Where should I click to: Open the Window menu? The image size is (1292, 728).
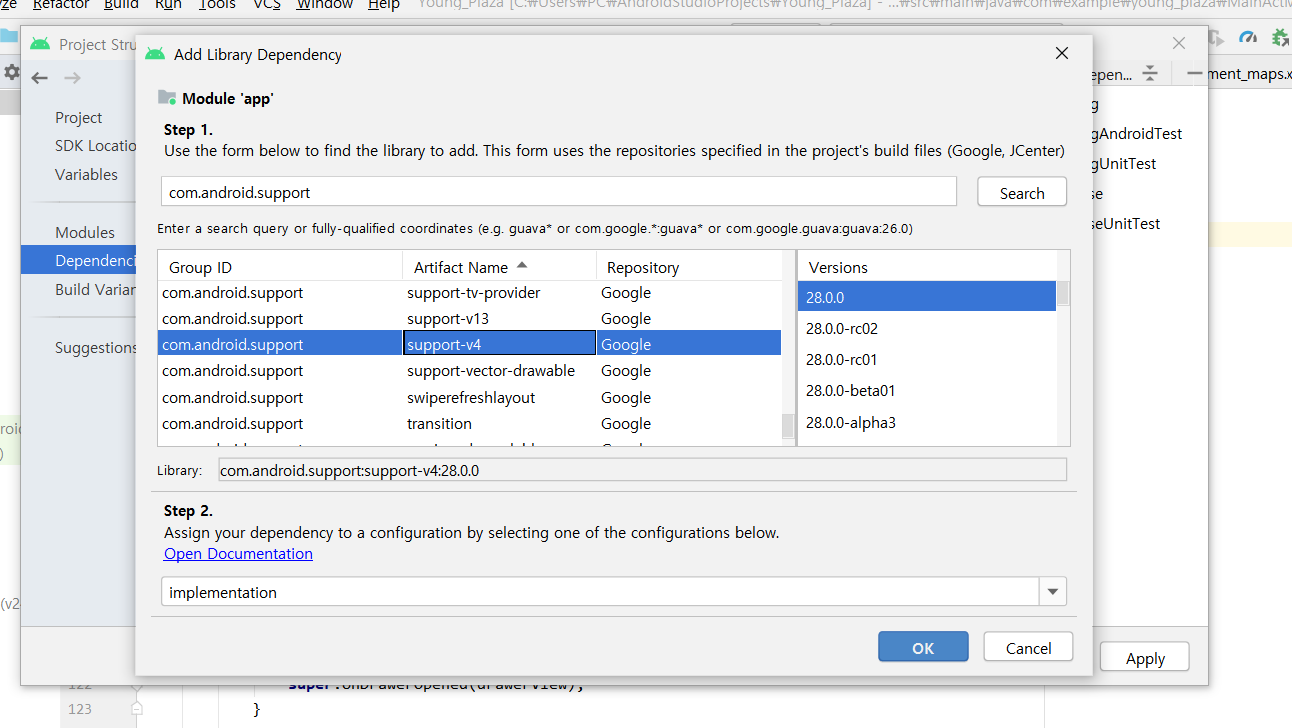click(325, 5)
